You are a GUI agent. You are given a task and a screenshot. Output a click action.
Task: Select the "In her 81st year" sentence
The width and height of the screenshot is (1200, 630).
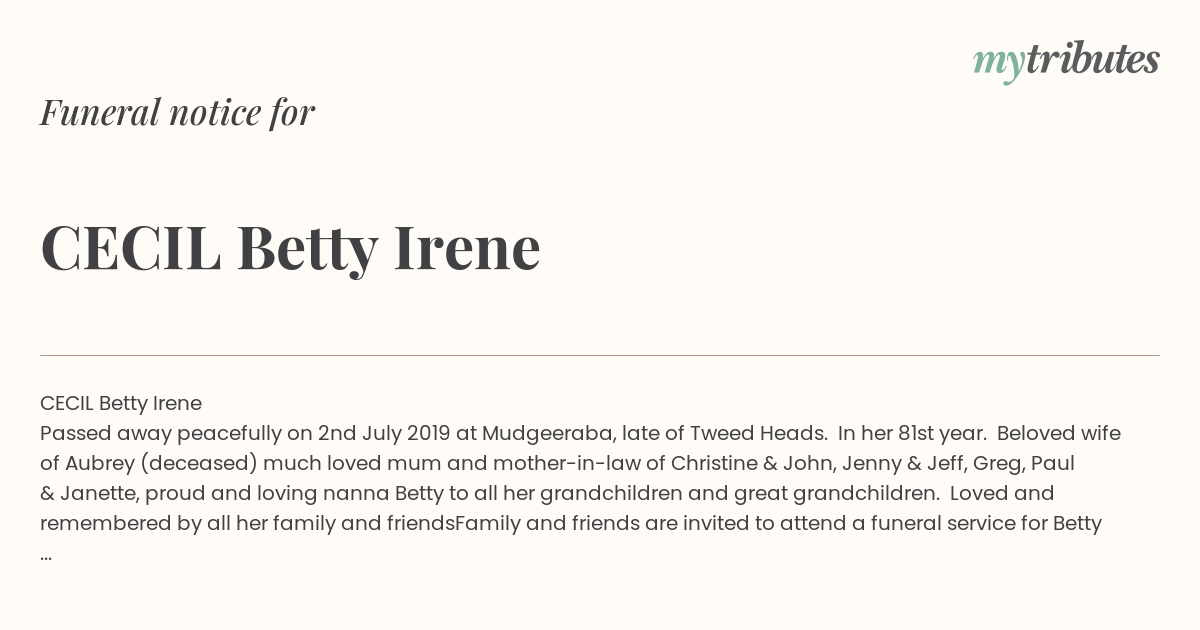pyautogui.click(x=911, y=433)
